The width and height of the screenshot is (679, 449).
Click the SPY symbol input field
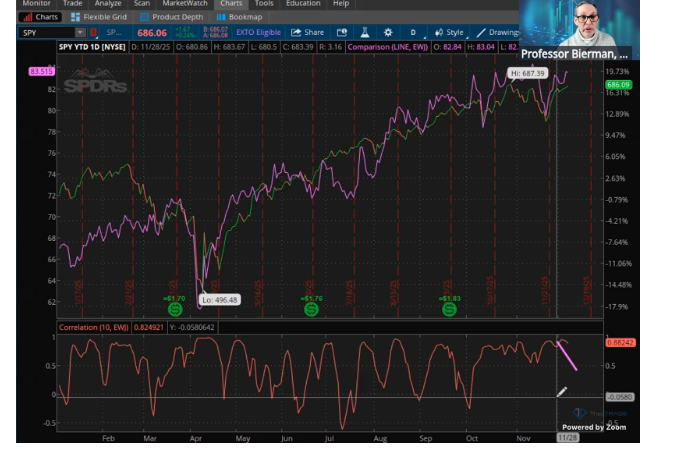point(45,33)
